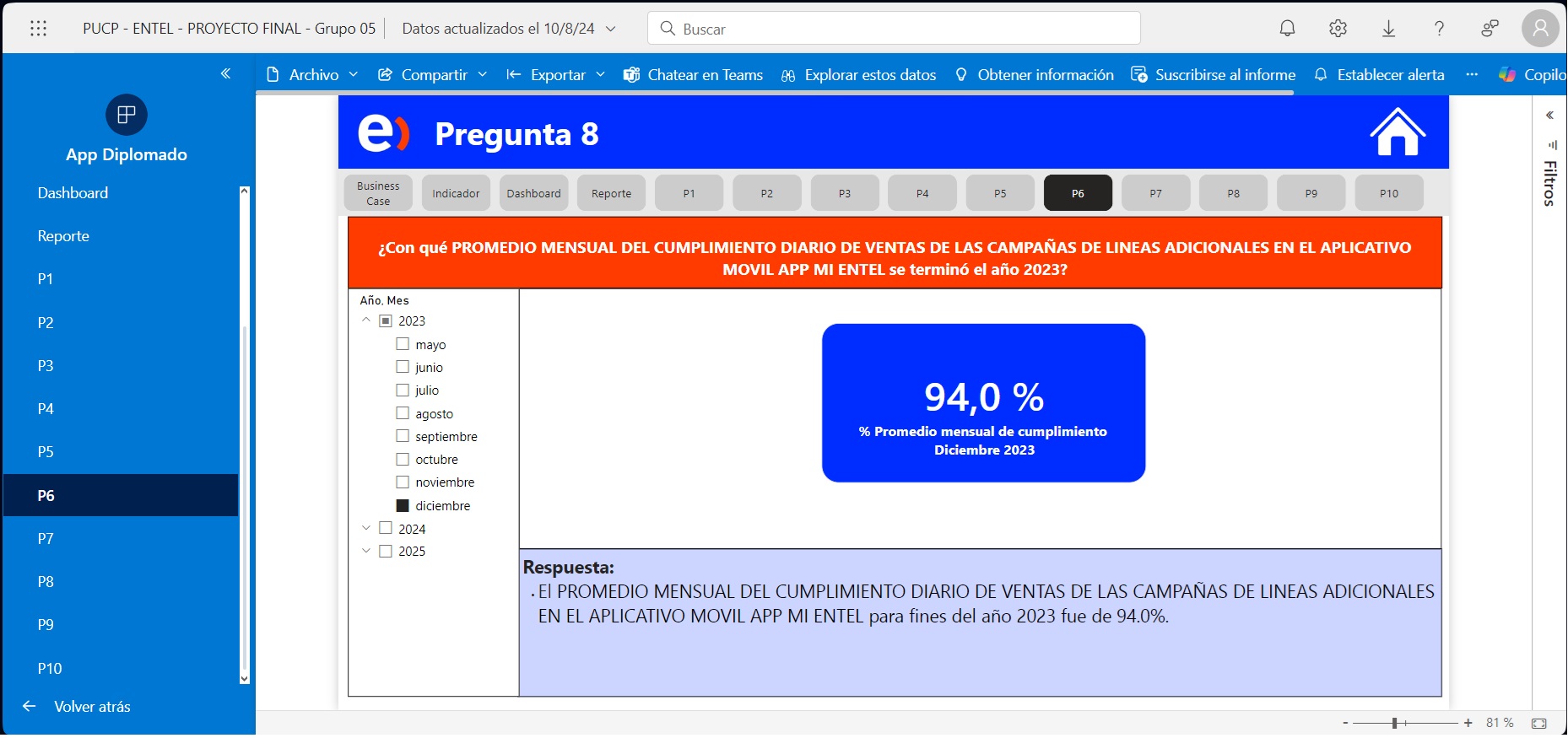The image size is (1568, 738).
Task: Click Indicador button in report
Action: (456, 193)
